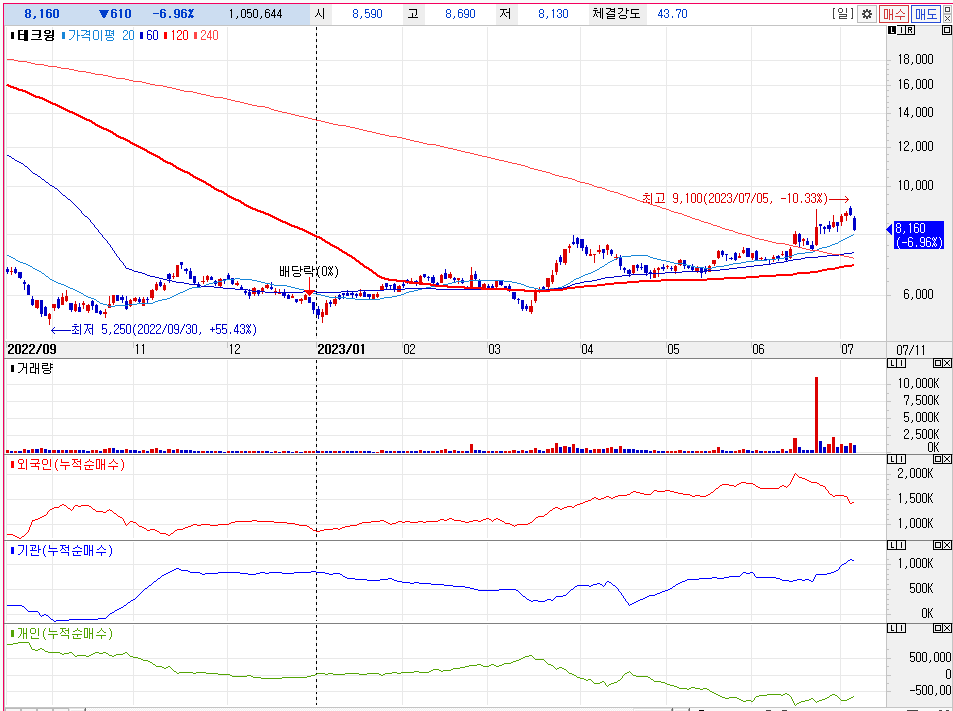Click the 외국인(누적순매수) indicator label

click(x=71, y=465)
